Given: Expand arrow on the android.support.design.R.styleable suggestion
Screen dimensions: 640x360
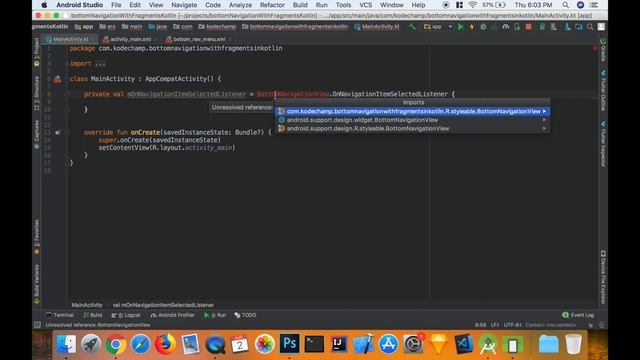Looking at the screenshot, I should [x=544, y=129].
